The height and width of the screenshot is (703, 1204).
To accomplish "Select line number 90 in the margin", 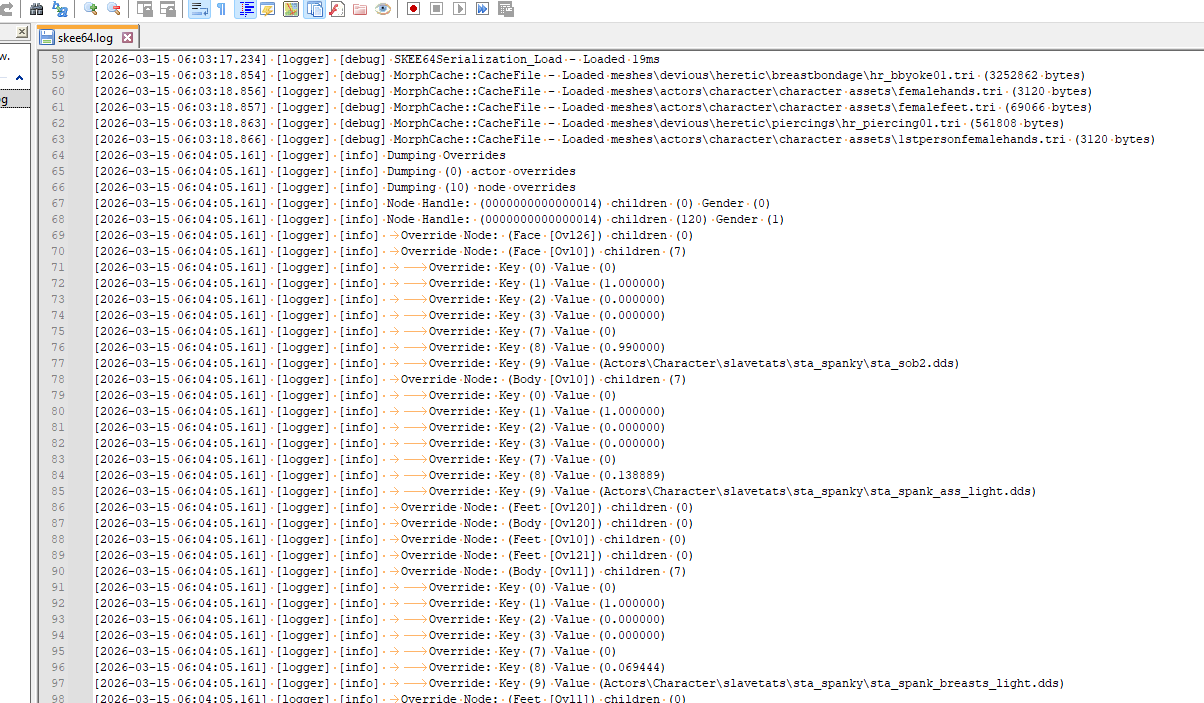I will 58,571.
